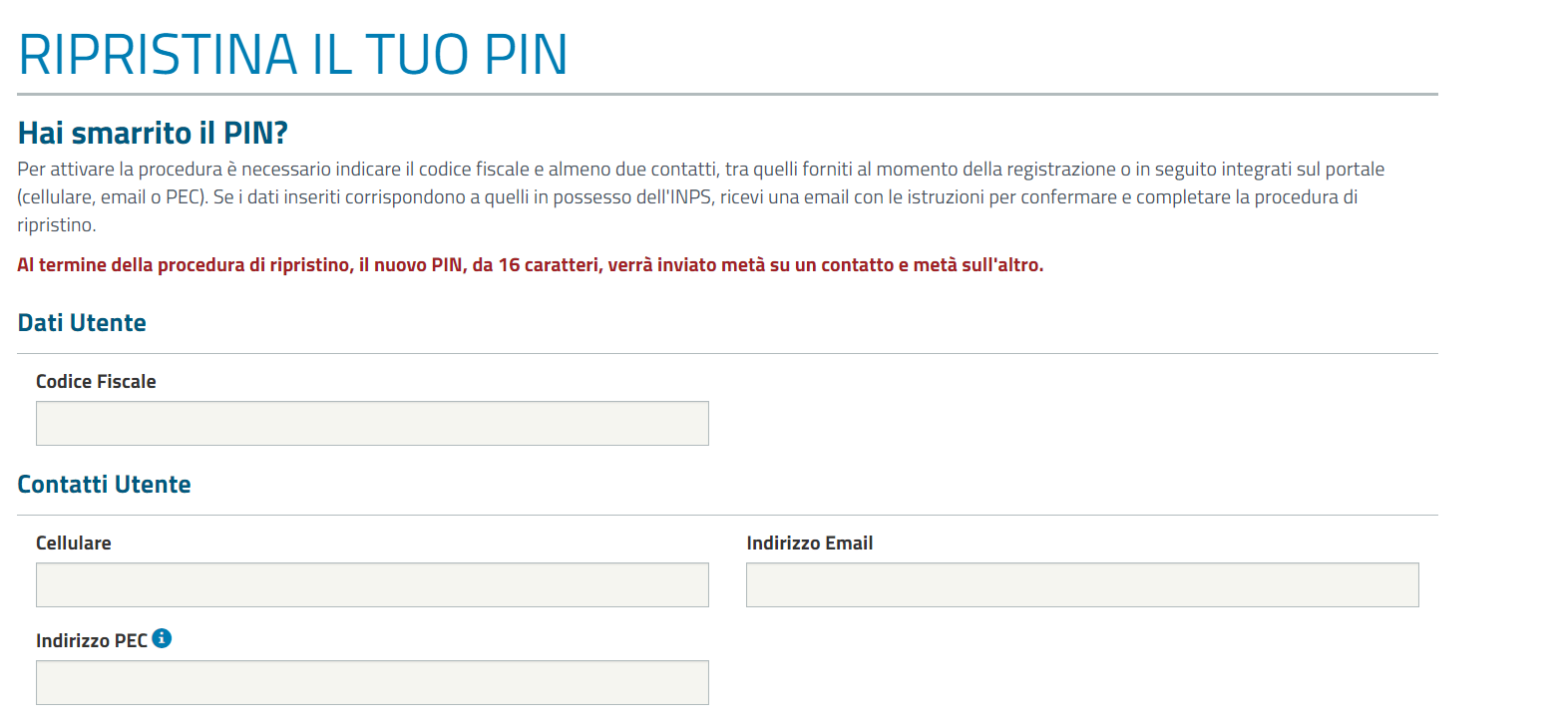
Task: Select the Dati Utente section heading
Action: coord(82,323)
